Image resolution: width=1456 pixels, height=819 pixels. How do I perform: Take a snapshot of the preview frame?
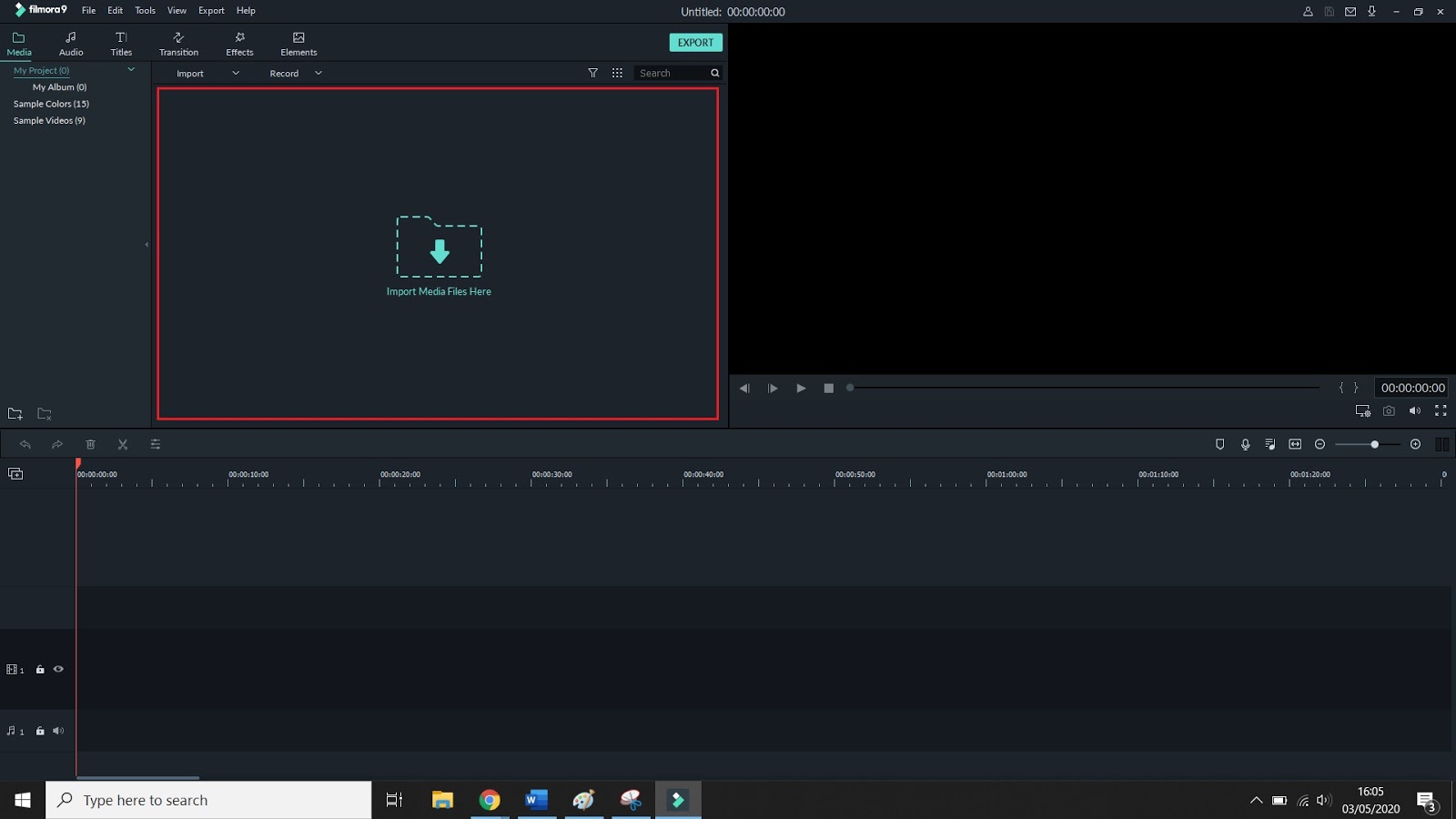pyautogui.click(x=1389, y=410)
